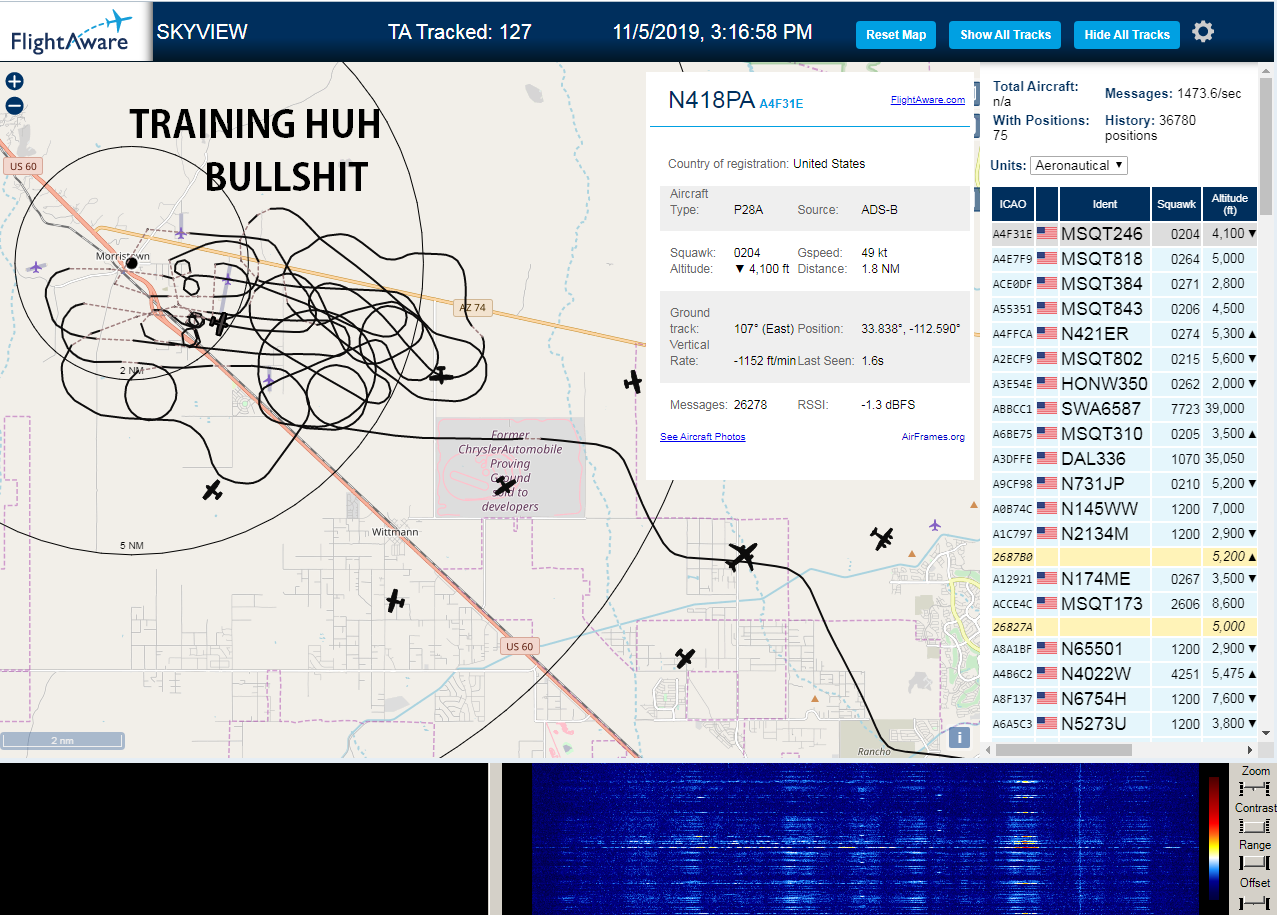Select the HONW350 aircraft row
The image size is (1277, 915).
[x=1124, y=384]
